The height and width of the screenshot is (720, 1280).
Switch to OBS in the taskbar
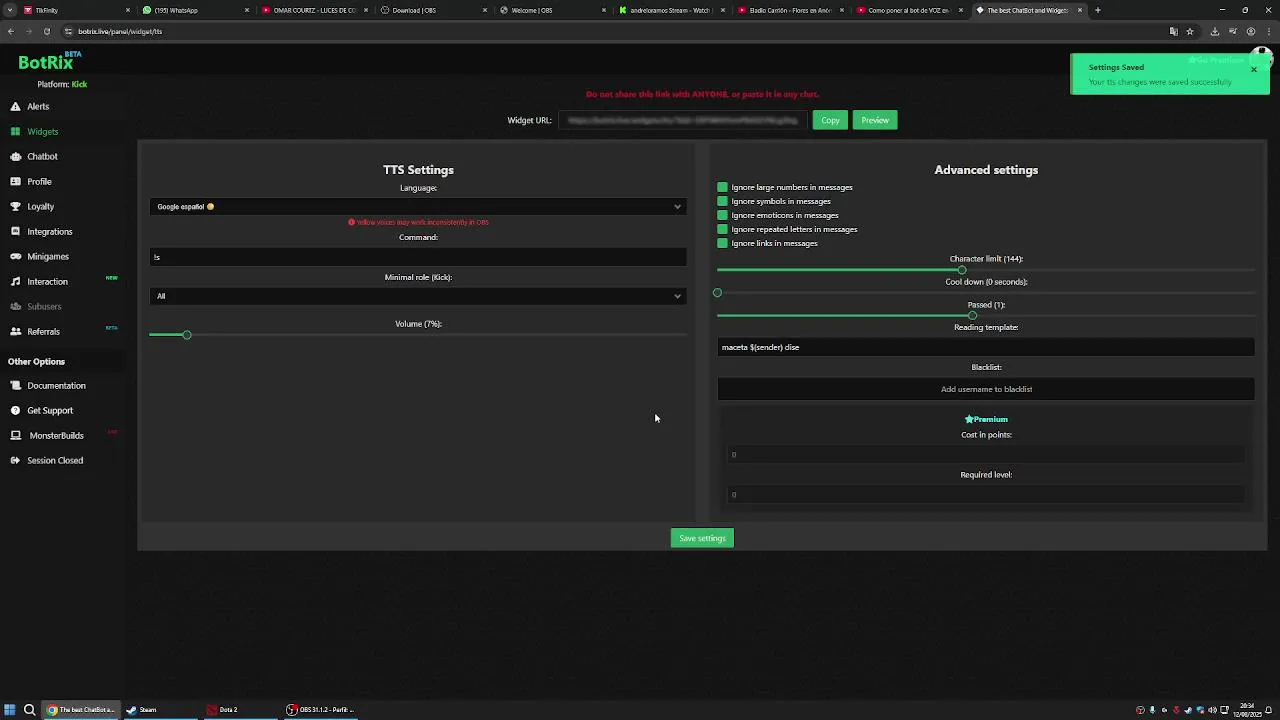(x=320, y=710)
